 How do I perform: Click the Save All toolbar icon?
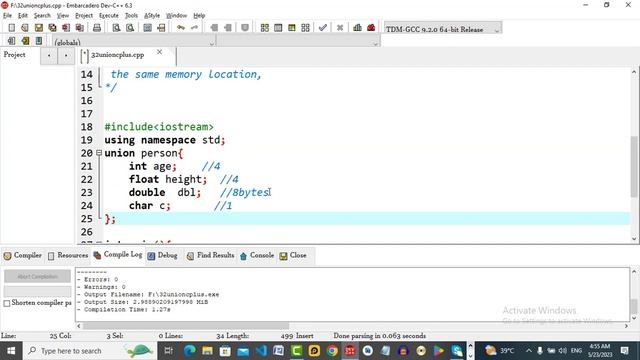[52, 28]
